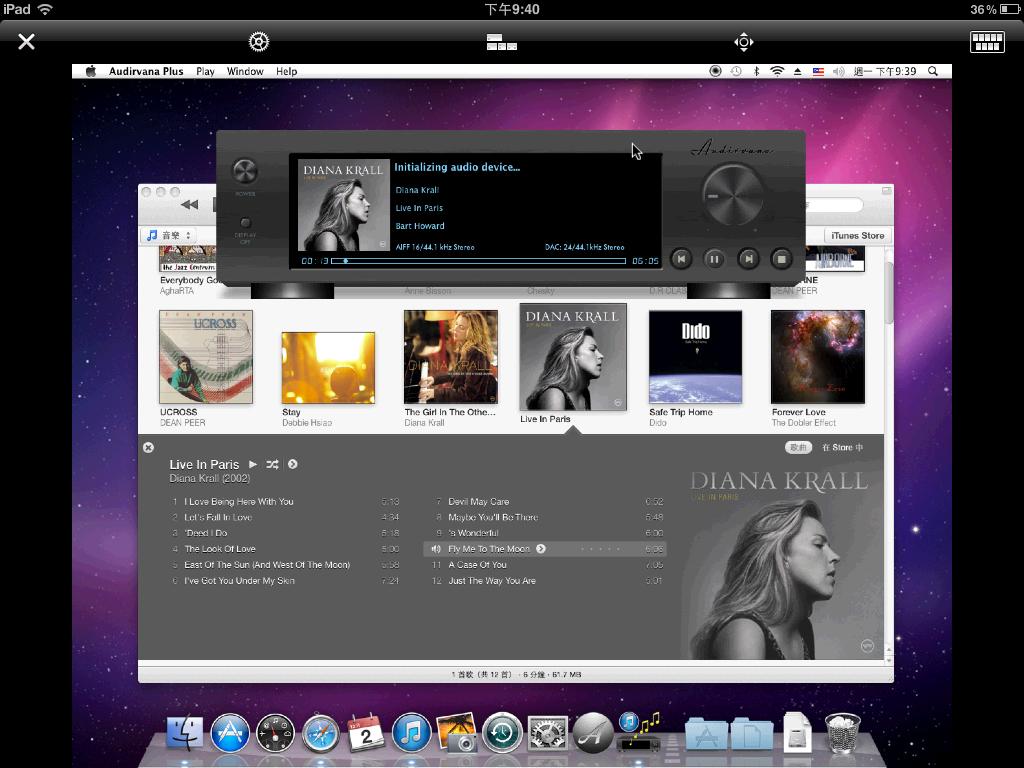Select the Safe Trip Home album by Dido
Image resolution: width=1024 pixels, height=768 pixels.
point(695,357)
